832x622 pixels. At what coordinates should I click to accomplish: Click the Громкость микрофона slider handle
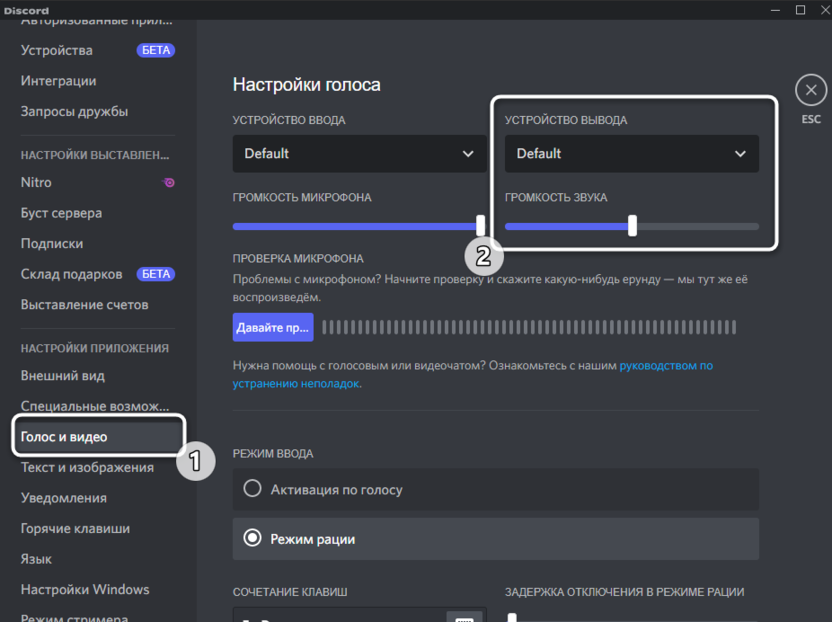coord(481,226)
